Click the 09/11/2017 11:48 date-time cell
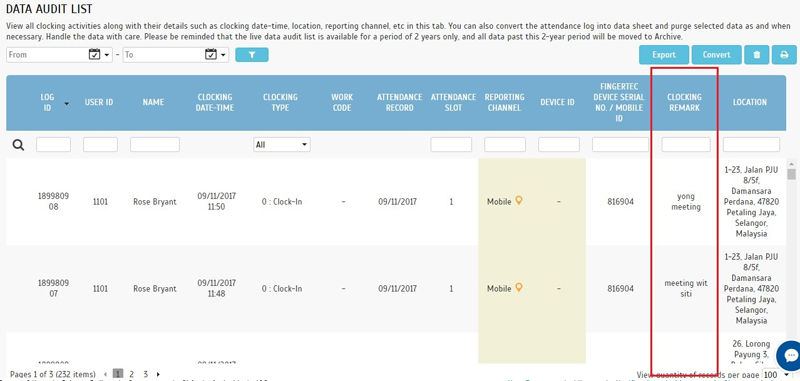 point(216,288)
